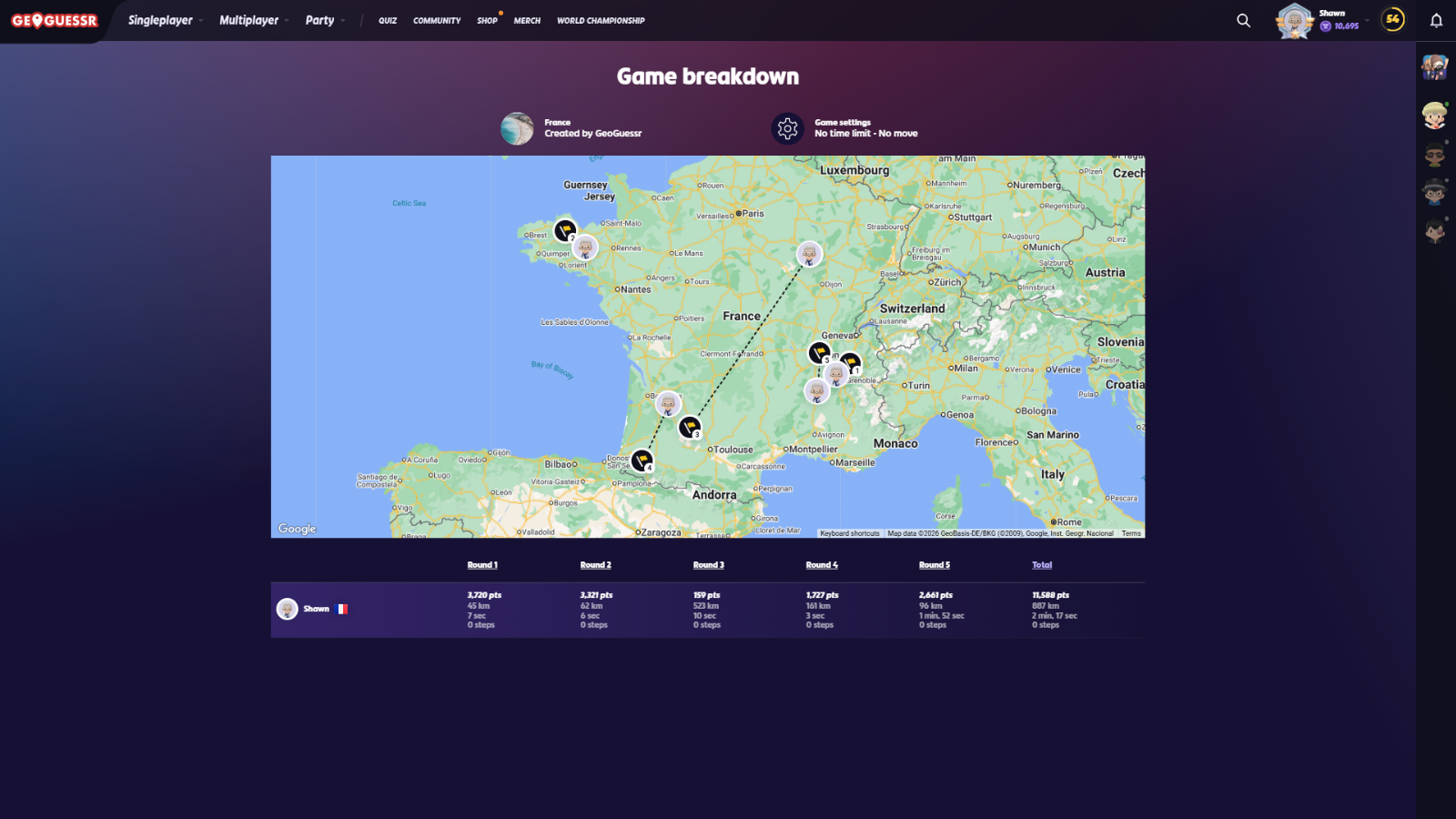This screenshot has width=1456, height=819.
Task: Click the Total column header link
Action: point(1042,565)
